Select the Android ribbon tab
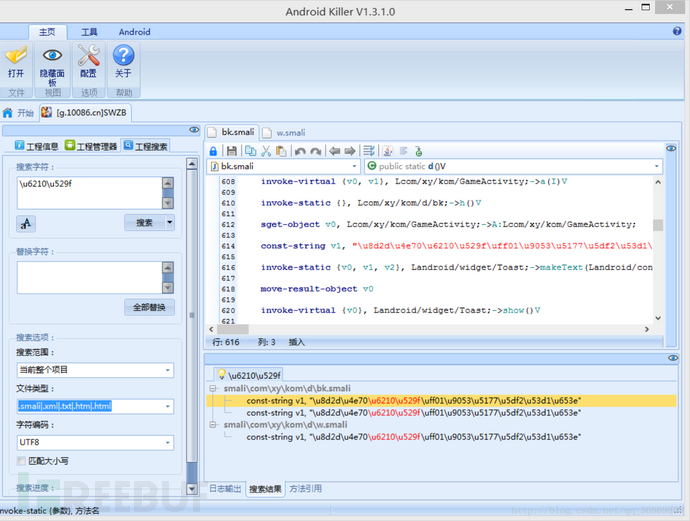Screen dimensions: 690x521 [x=135, y=32]
